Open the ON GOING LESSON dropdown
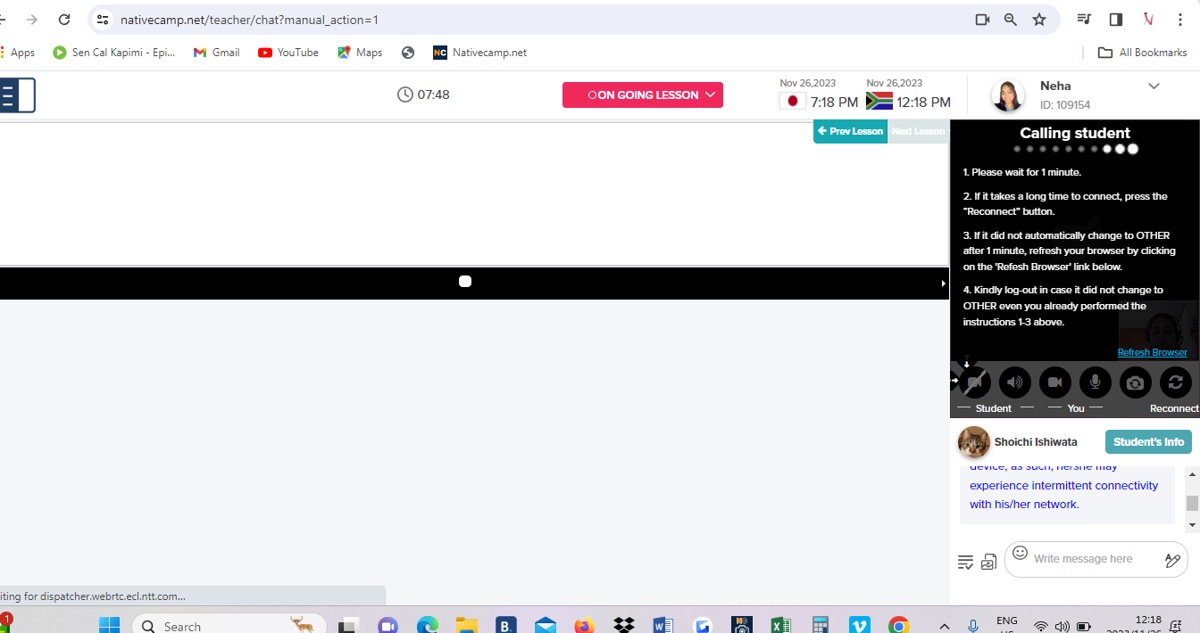 [x=642, y=94]
